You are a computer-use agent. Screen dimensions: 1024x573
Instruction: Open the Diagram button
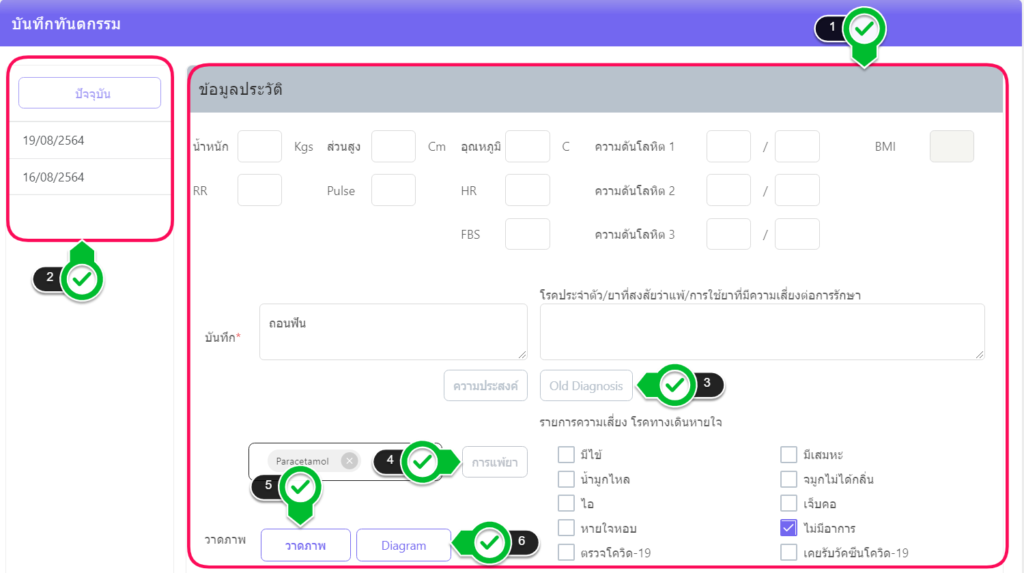point(403,545)
